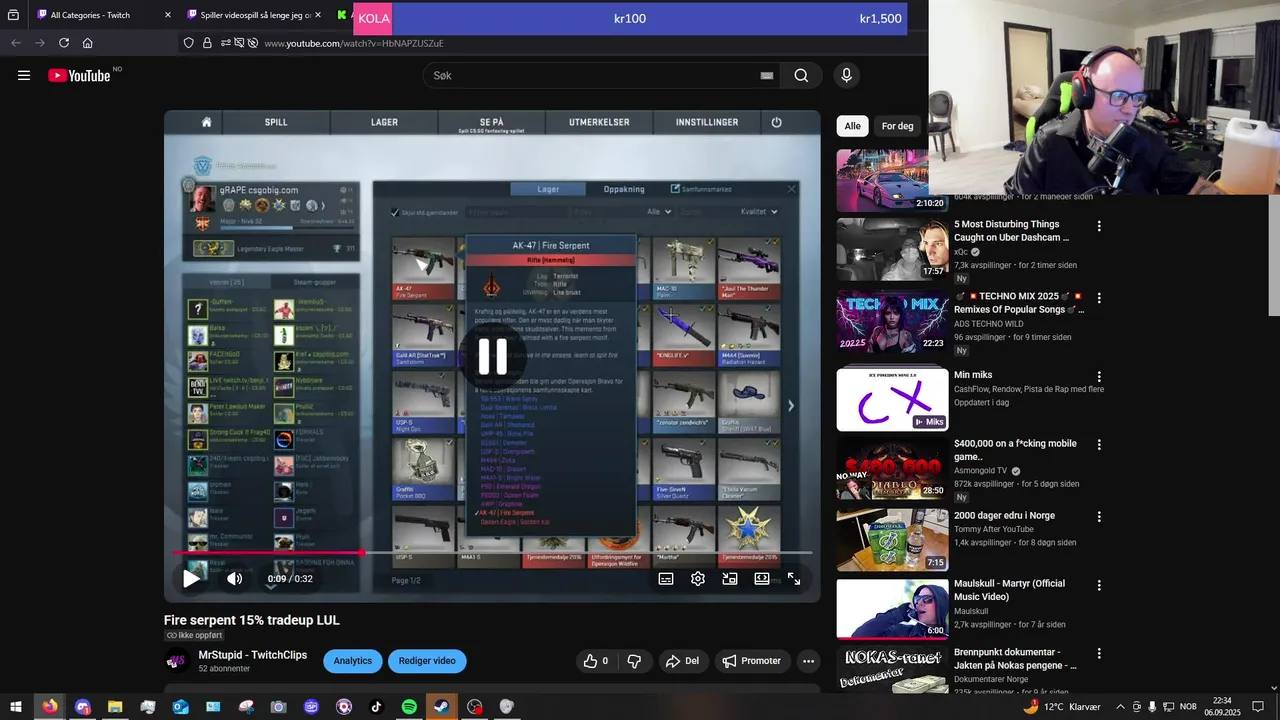This screenshot has height=720, width=1280.
Task: Open options for $400,000 mobile game video
Action: 1099,444
